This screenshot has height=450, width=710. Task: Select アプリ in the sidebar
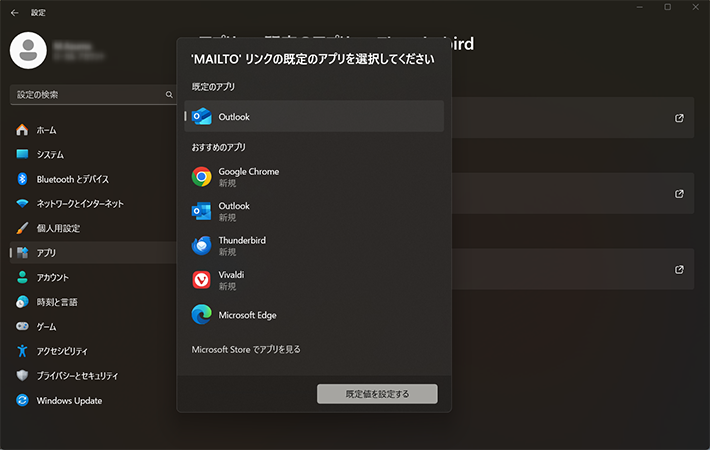93,253
